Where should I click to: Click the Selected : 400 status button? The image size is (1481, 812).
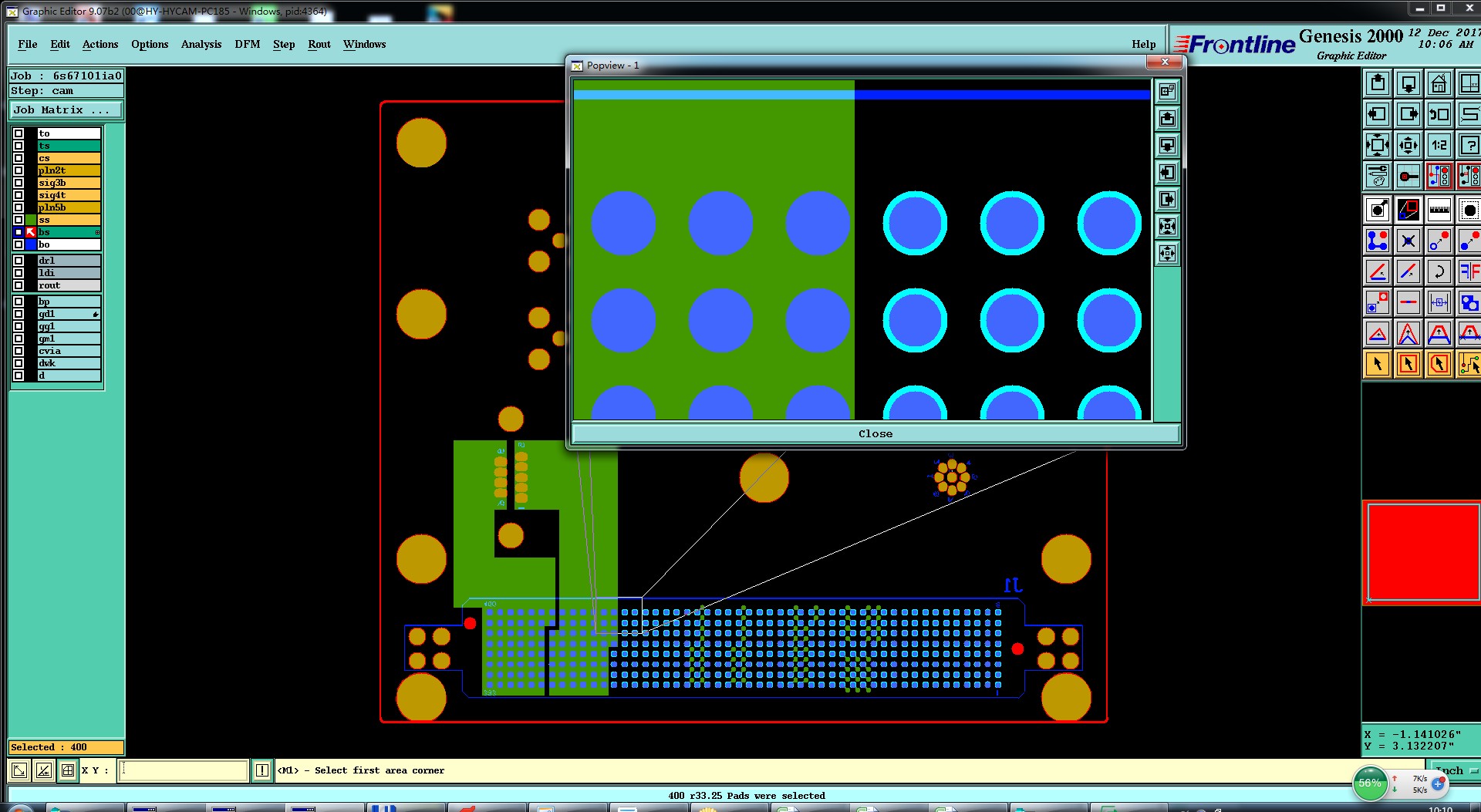pyautogui.click(x=66, y=747)
